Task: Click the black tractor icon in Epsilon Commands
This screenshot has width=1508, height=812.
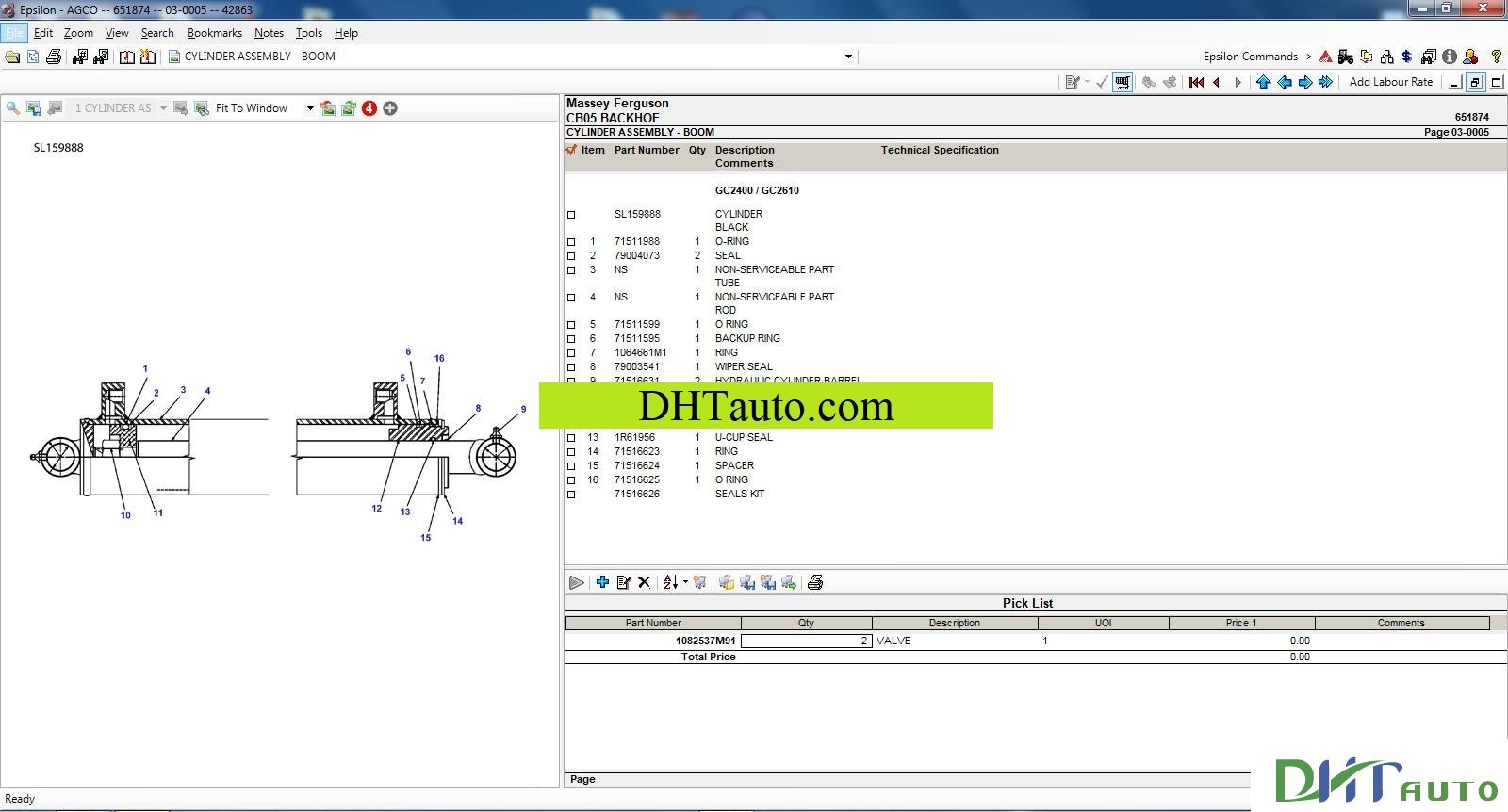Action: (x=1346, y=57)
